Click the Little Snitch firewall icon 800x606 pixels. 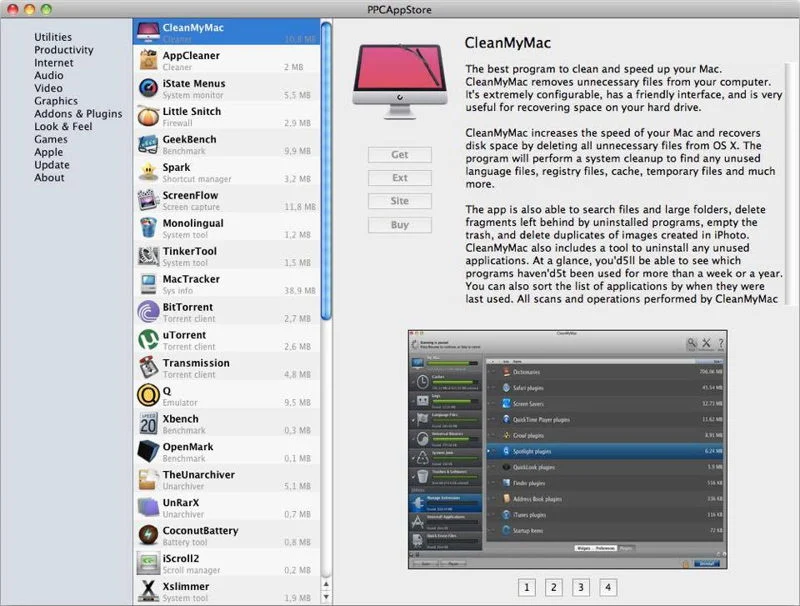coord(147,116)
